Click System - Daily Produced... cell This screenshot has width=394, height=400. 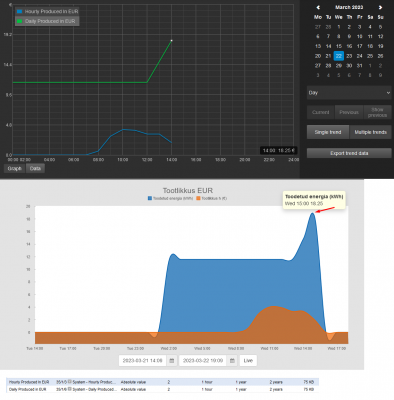94,389
